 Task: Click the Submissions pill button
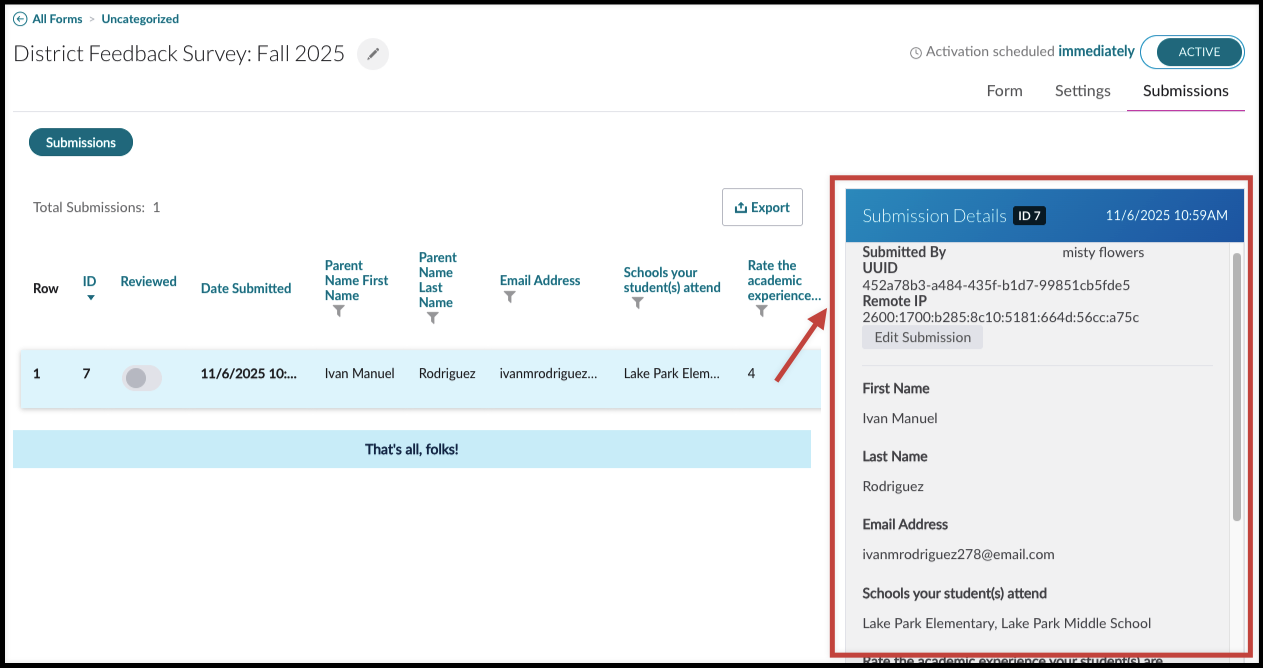[x=81, y=142]
